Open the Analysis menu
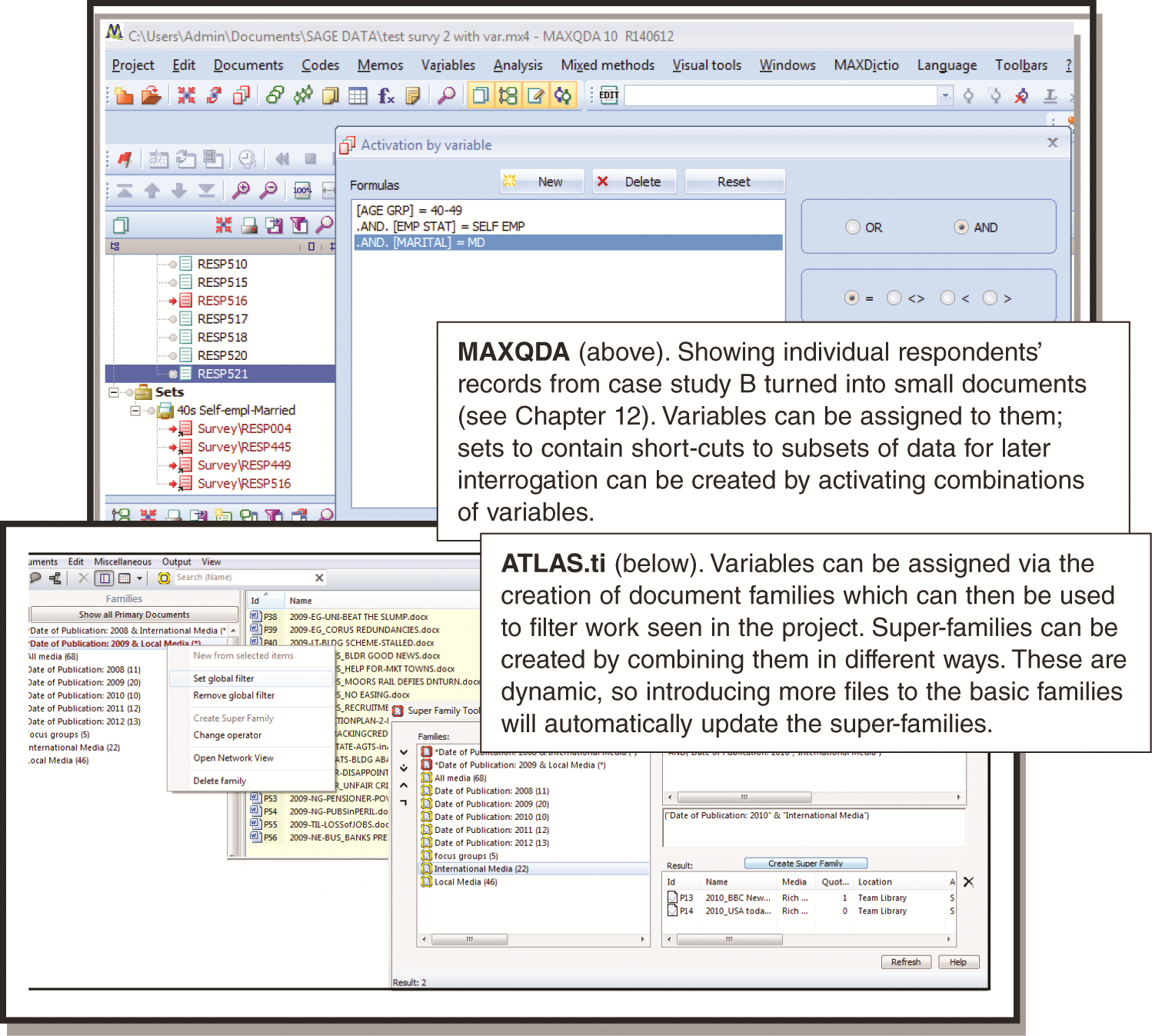 coord(518,65)
